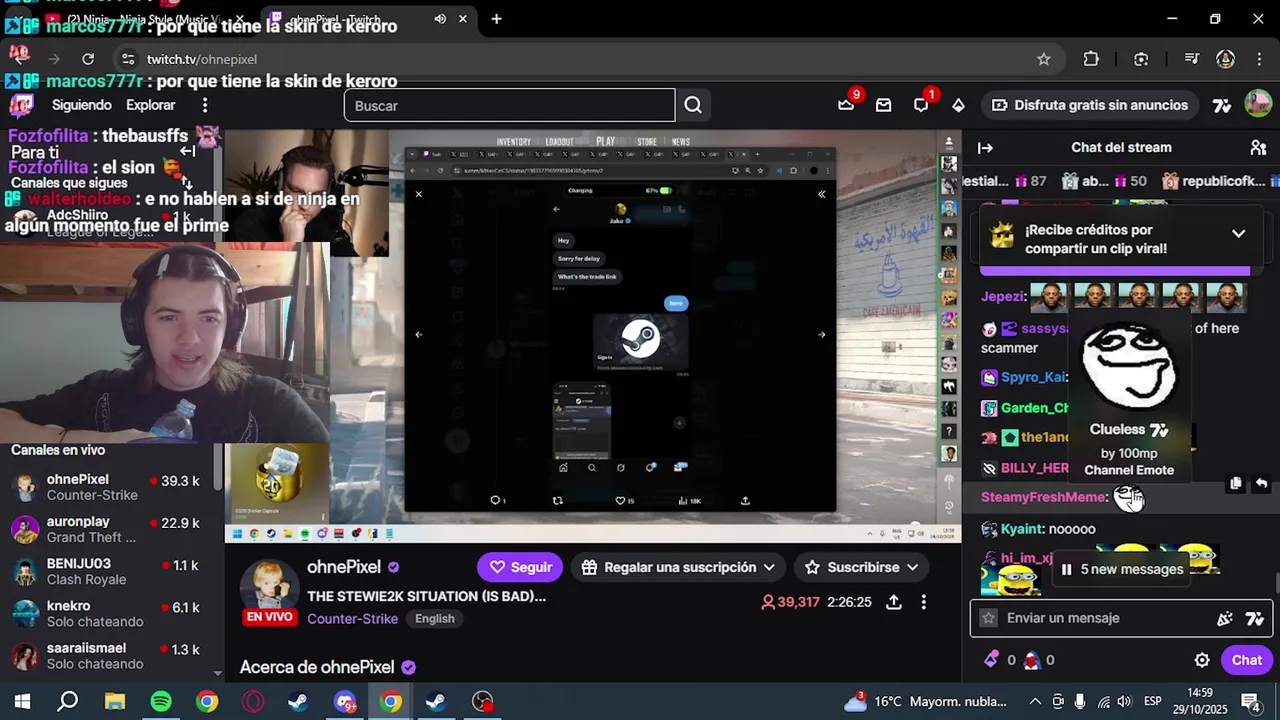
Task: Collapse chat with the arrow icon
Action: point(985,148)
